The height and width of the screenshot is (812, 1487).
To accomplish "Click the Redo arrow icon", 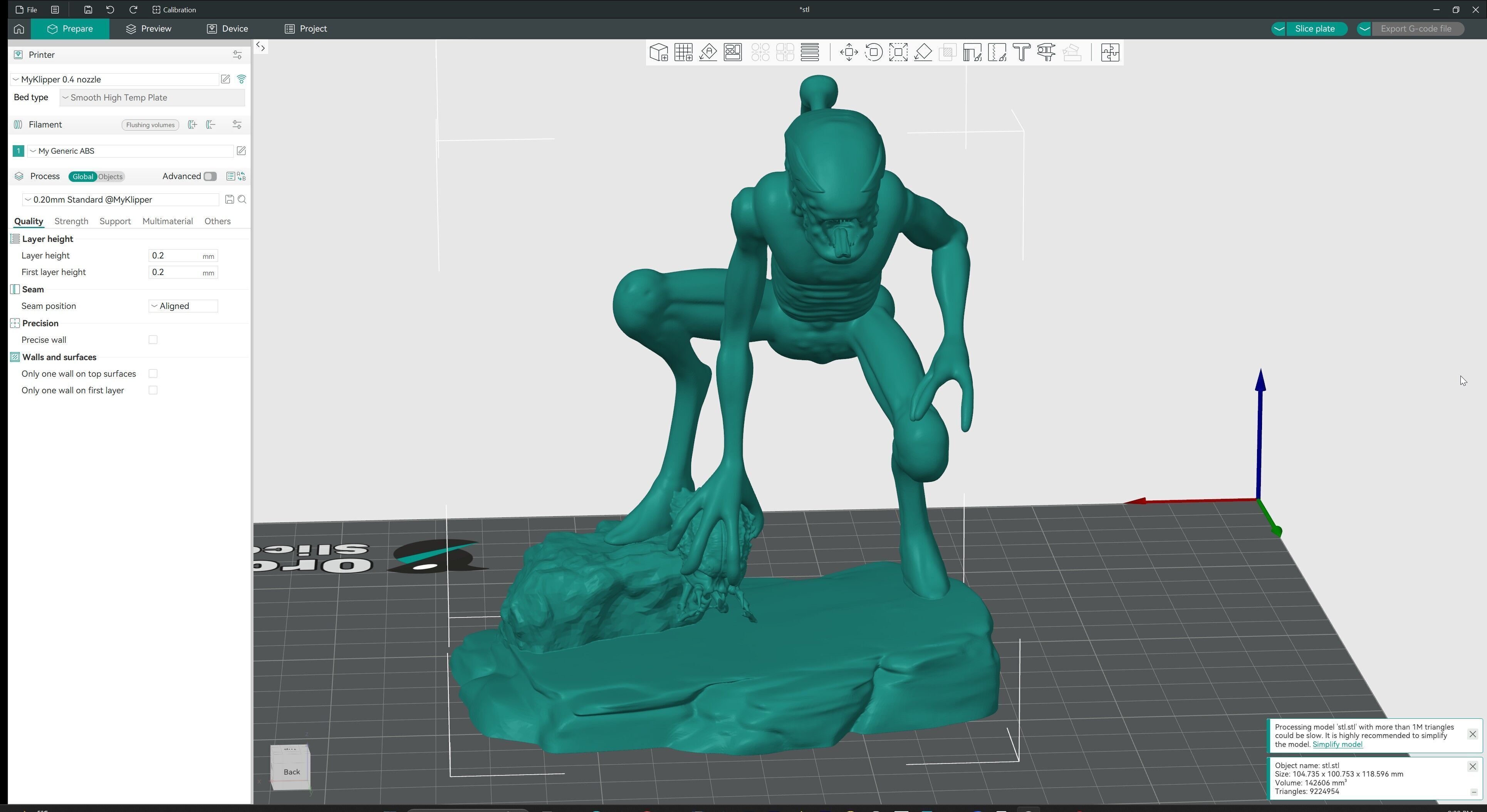I will [133, 10].
